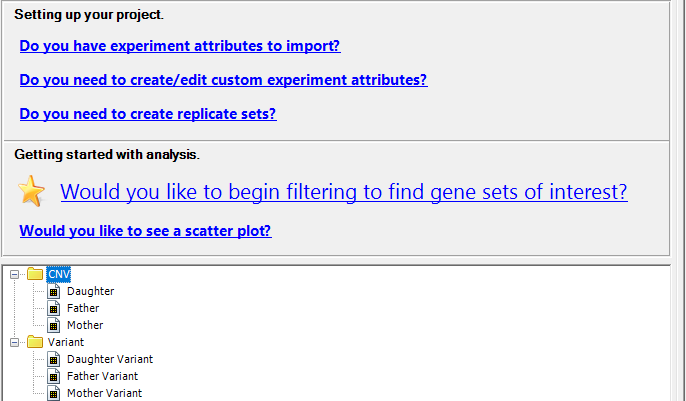The height and width of the screenshot is (401, 686).
Task: Click the Daughter Variant file icon
Action: pos(53,359)
